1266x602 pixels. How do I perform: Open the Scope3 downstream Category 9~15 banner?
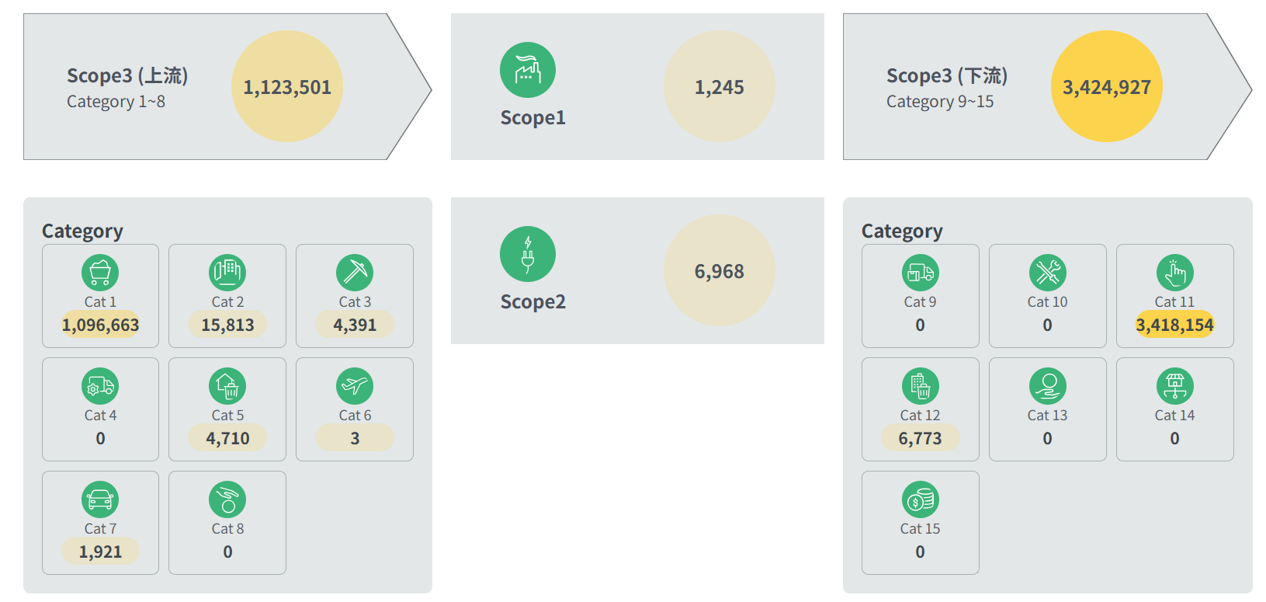[1047, 86]
